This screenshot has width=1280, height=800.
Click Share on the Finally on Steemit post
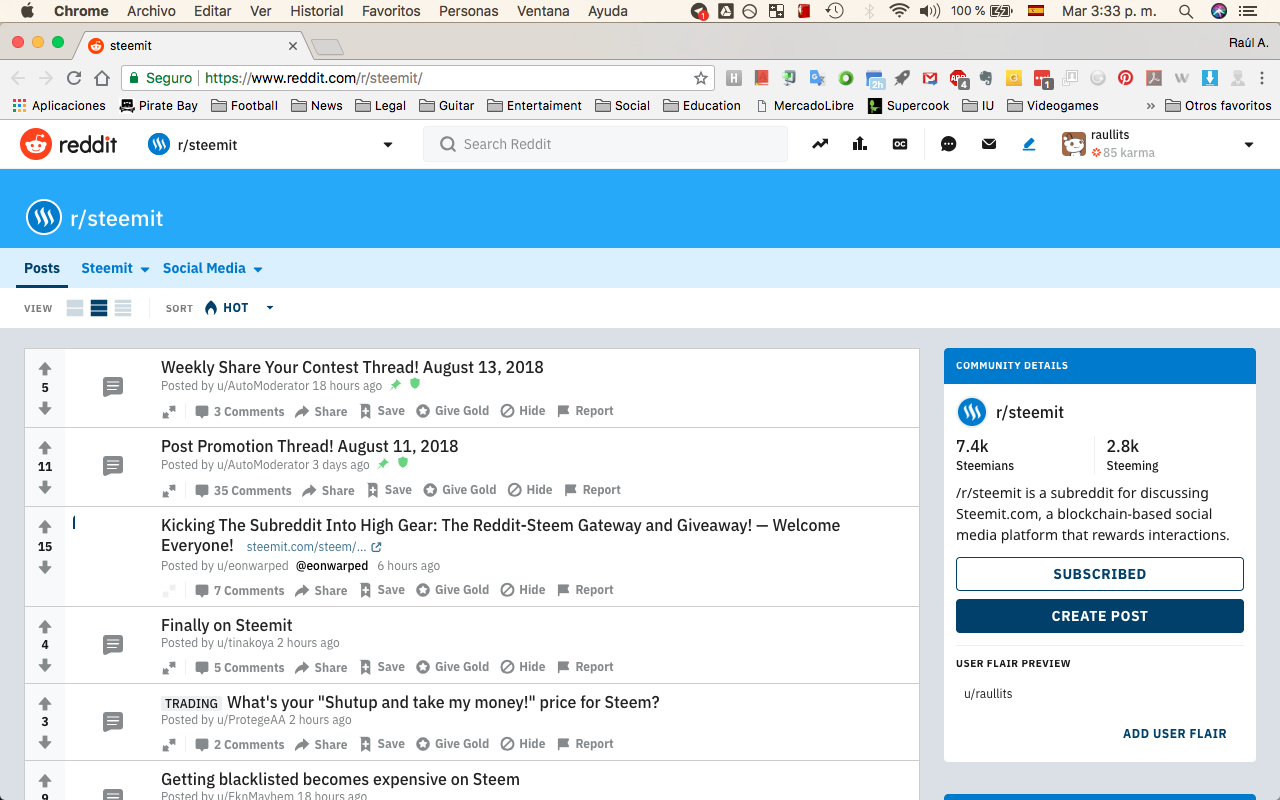pos(321,667)
